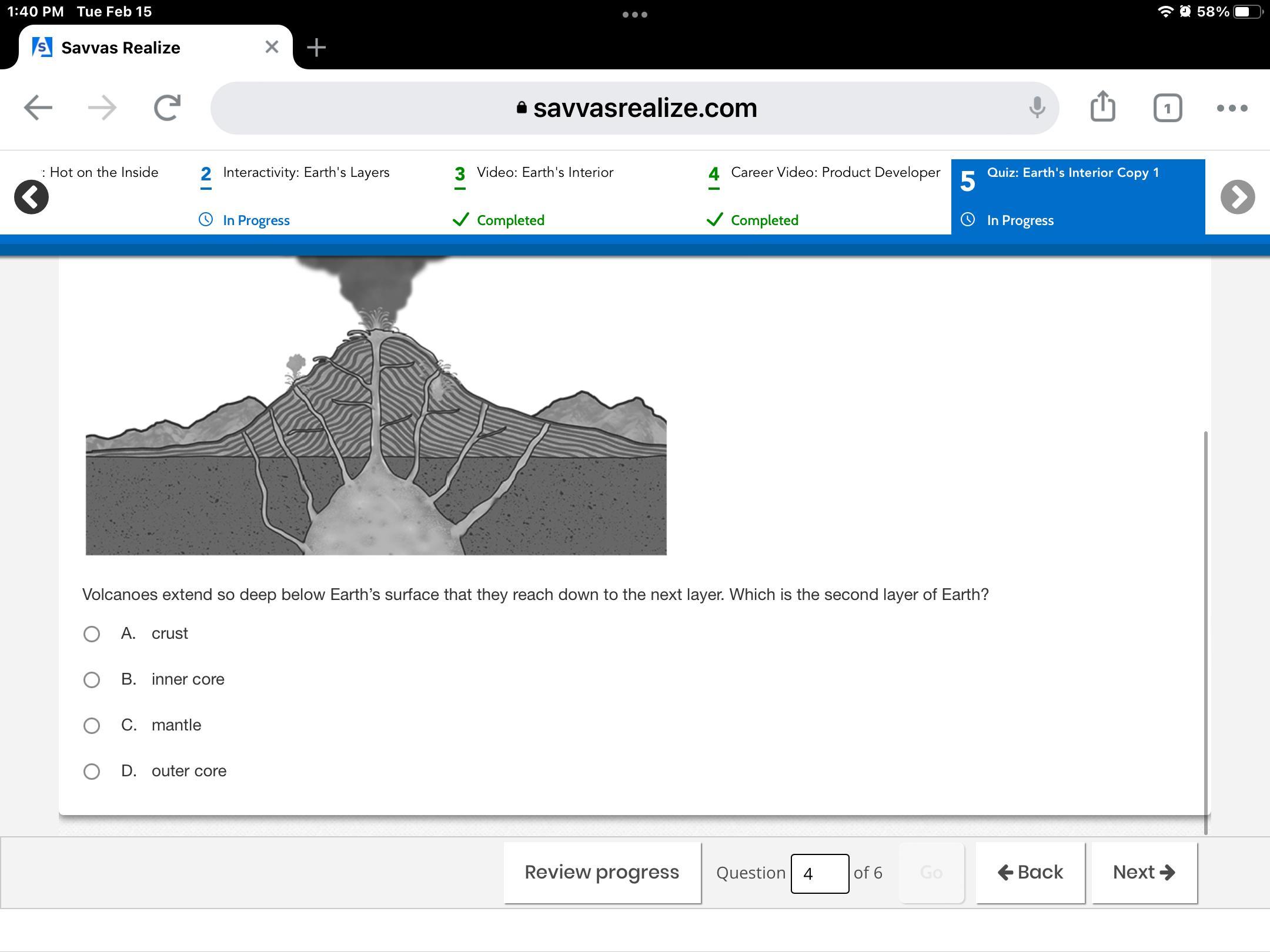This screenshot has width=1270, height=952.
Task: Select answer B inner core
Action: click(92, 680)
